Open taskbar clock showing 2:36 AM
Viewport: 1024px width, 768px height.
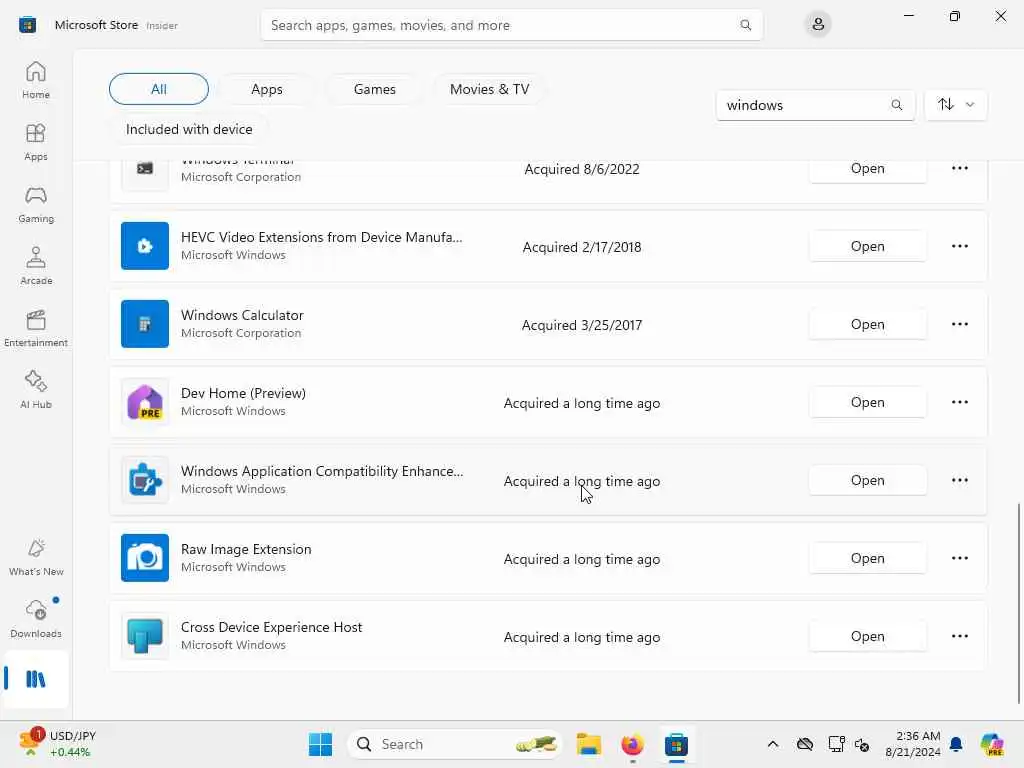click(913, 744)
